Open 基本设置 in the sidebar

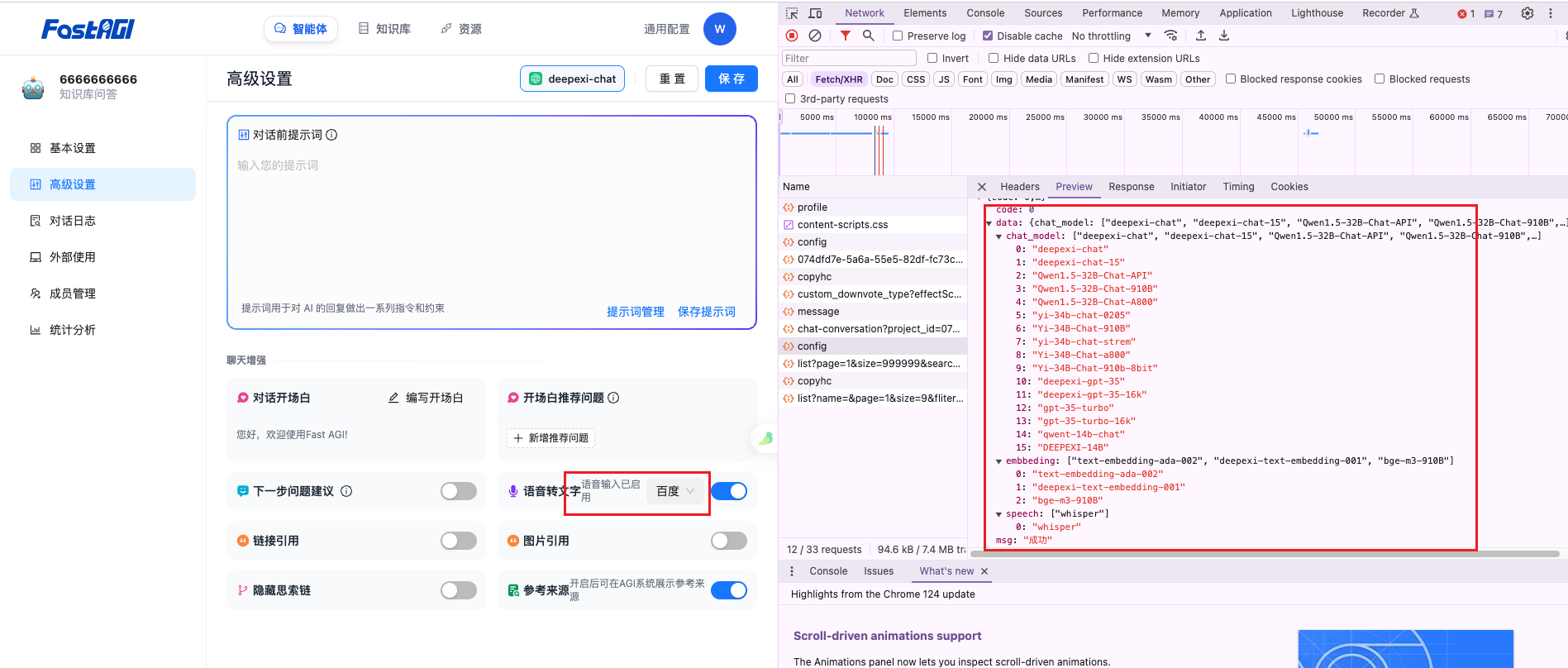(102, 148)
